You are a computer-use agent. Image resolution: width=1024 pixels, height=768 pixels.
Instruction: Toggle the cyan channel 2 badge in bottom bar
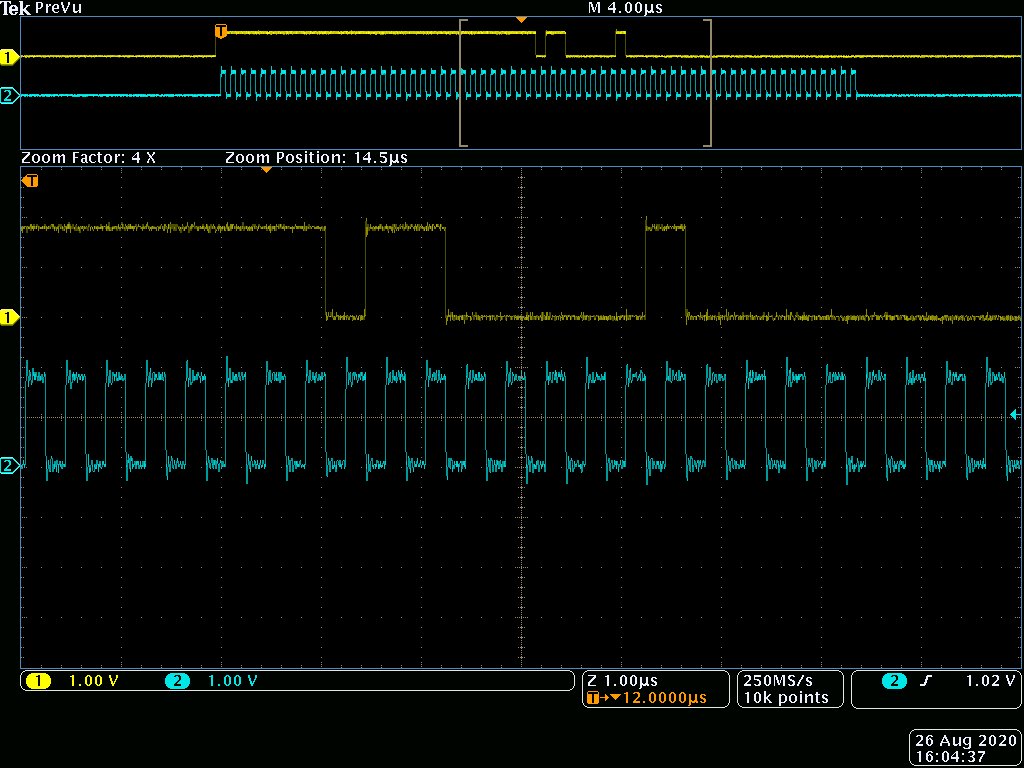pos(177,681)
